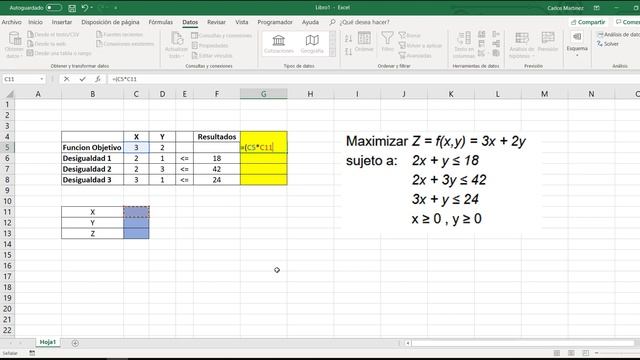Click Volver a aplicar filter icon

point(402,45)
